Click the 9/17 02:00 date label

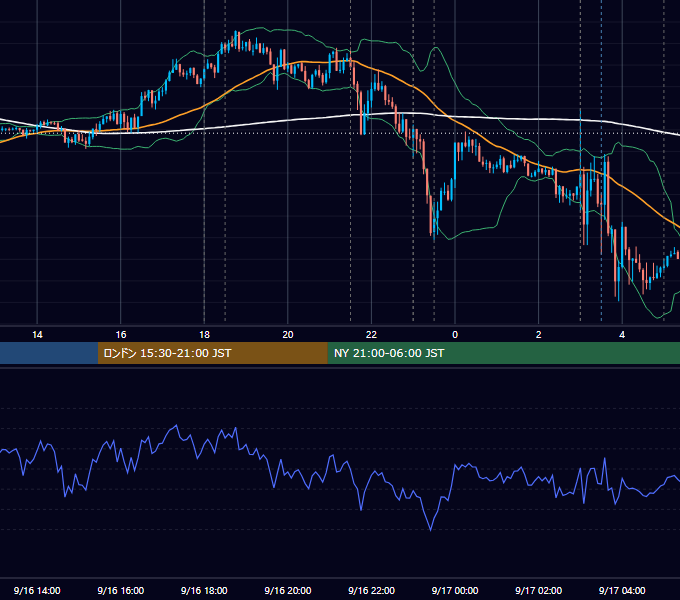pyautogui.click(x=538, y=590)
